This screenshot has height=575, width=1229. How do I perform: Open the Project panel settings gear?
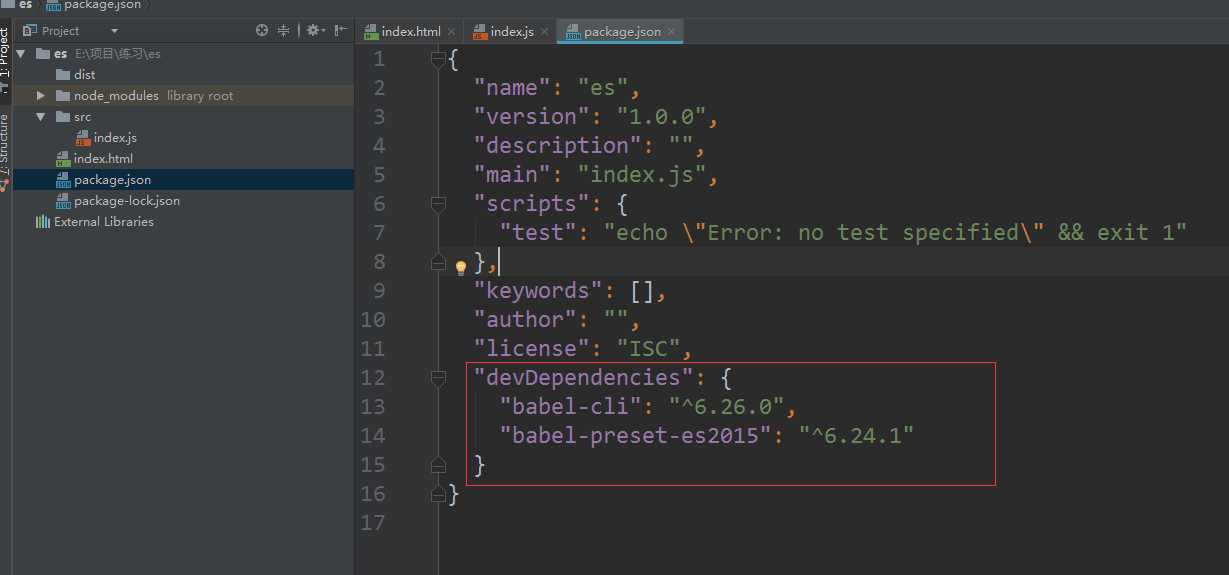pyautogui.click(x=313, y=31)
